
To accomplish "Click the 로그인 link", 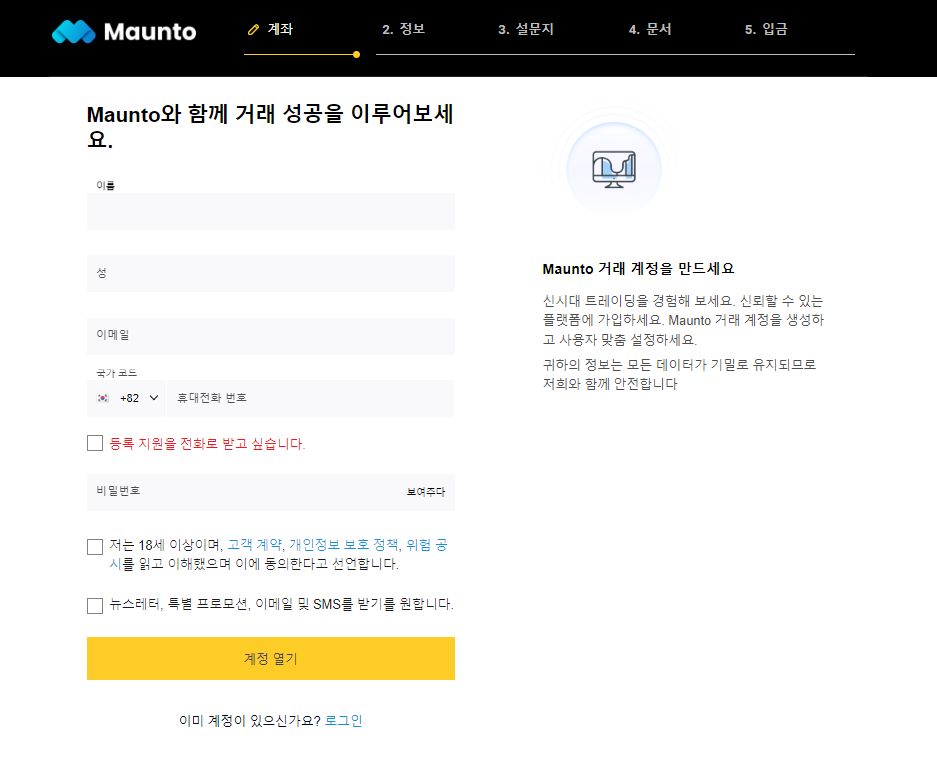I will click(343, 721).
